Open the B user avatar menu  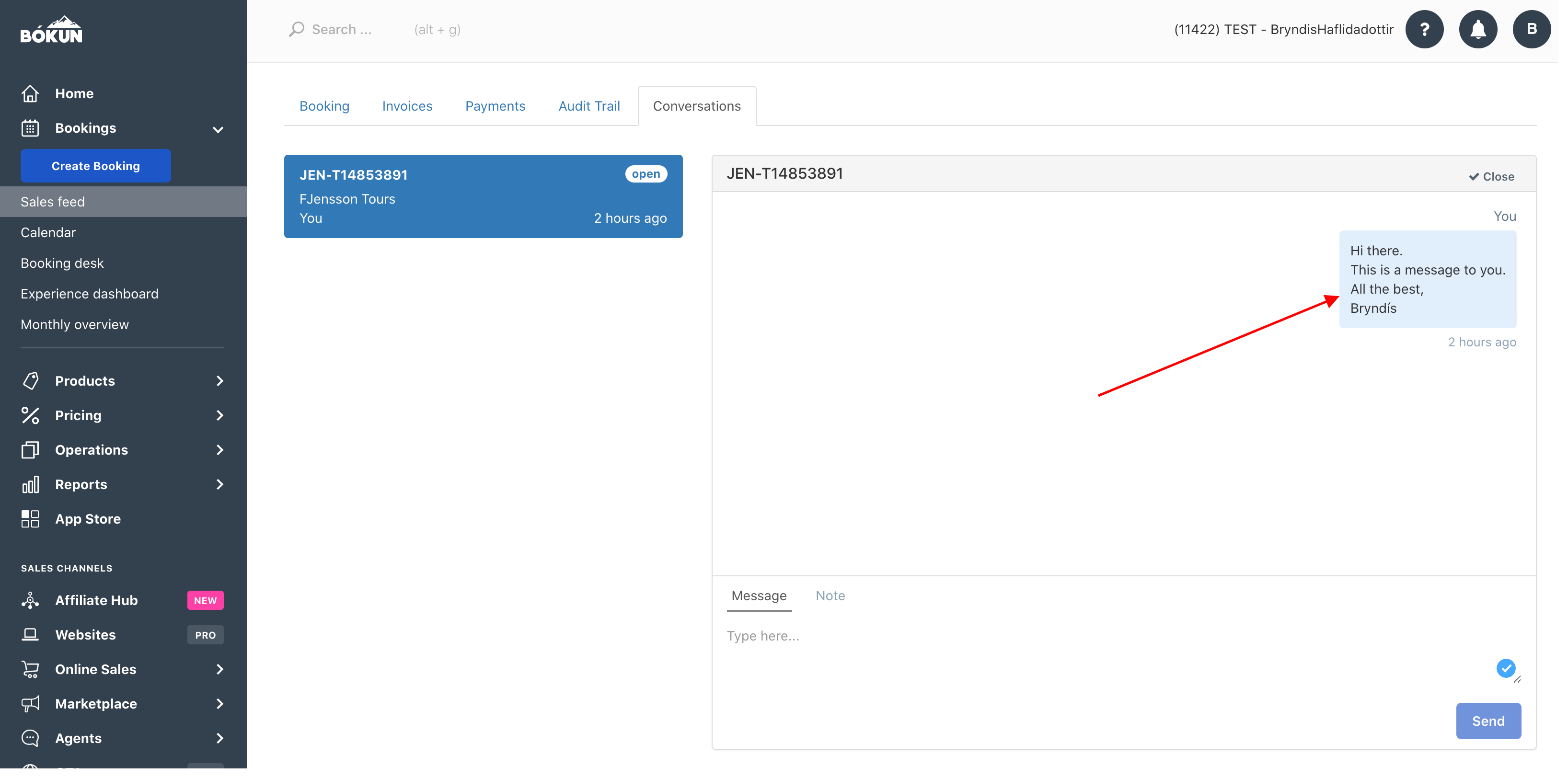pyautogui.click(x=1541, y=29)
